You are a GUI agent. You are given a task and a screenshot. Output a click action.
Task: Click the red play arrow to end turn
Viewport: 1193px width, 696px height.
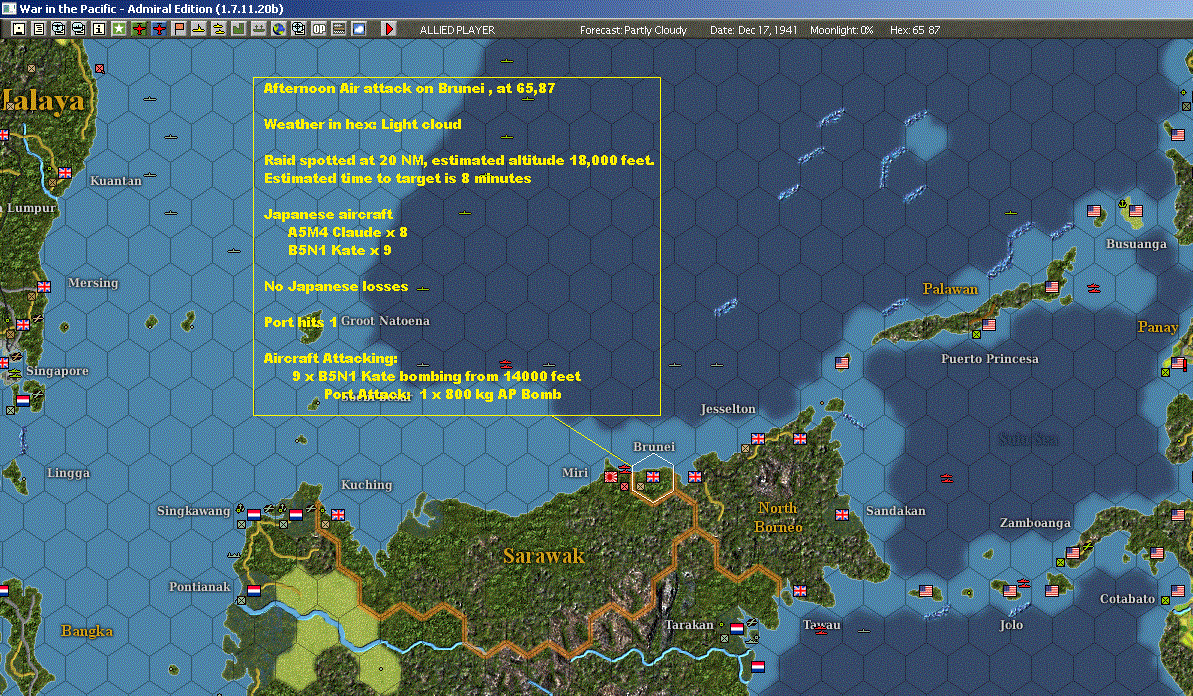tap(389, 29)
